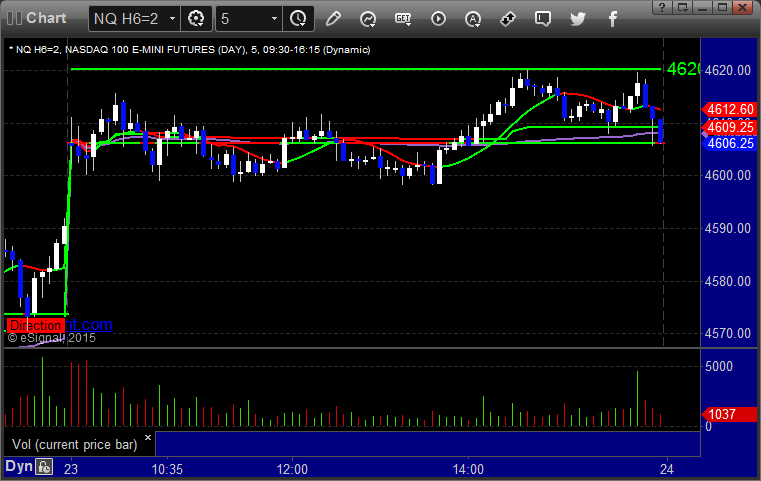Screen dimensions: 761x481
Task: Click the chart title NASDAQ 100 E-MINI FUTURES
Action: (140, 50)
